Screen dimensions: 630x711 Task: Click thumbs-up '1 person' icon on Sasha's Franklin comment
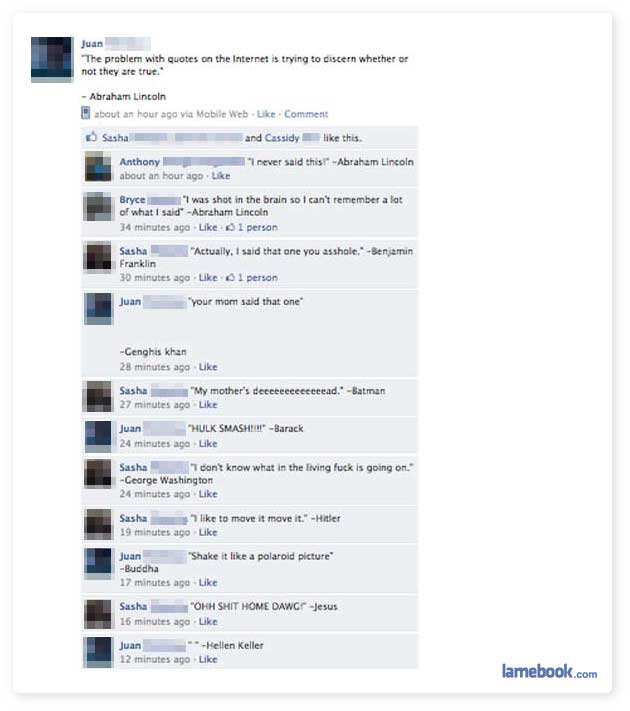230,278
